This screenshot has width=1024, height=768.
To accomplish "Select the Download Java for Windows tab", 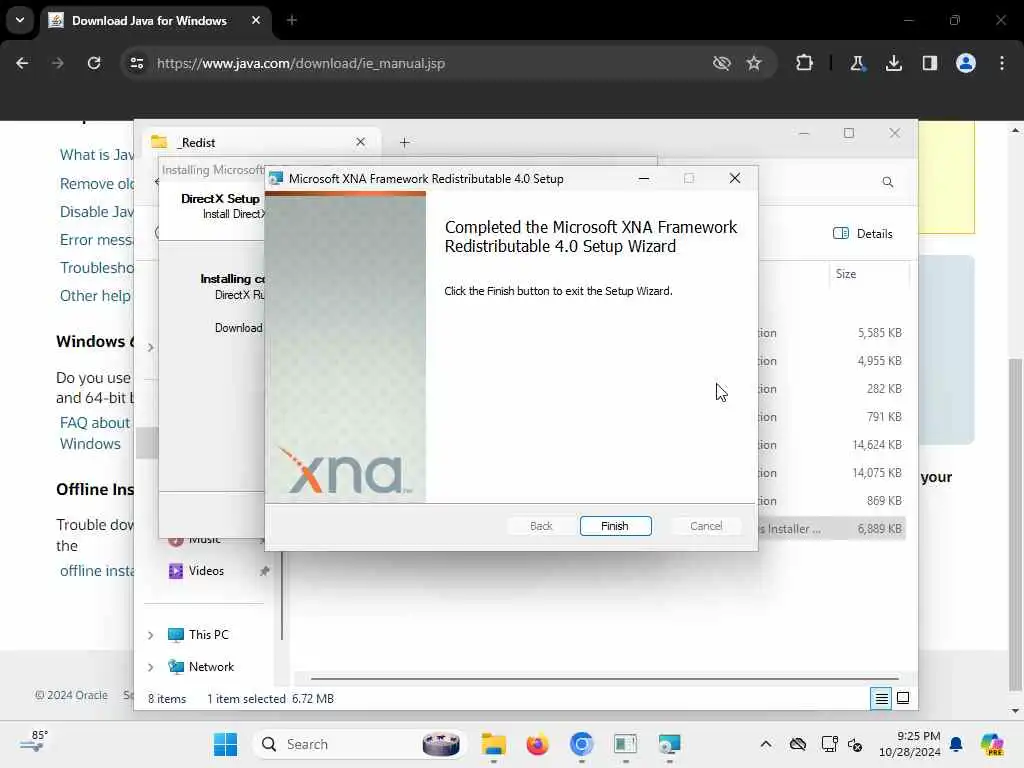I will 150,21.
